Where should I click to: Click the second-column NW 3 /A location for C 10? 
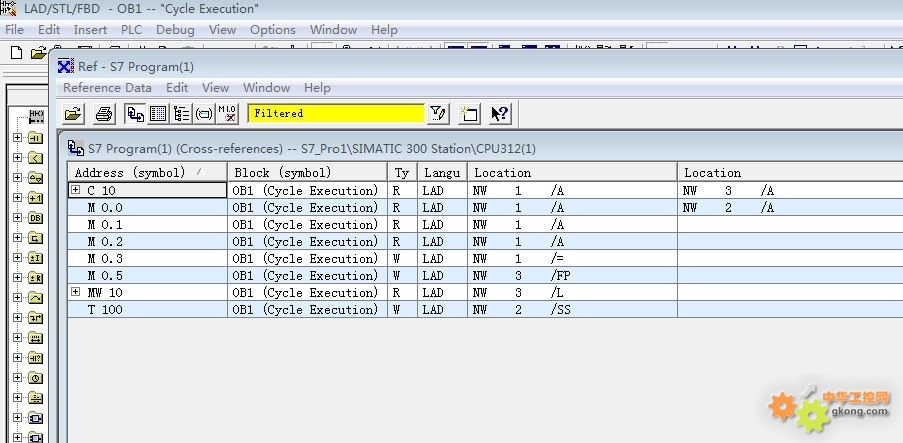tap(728, 191)
